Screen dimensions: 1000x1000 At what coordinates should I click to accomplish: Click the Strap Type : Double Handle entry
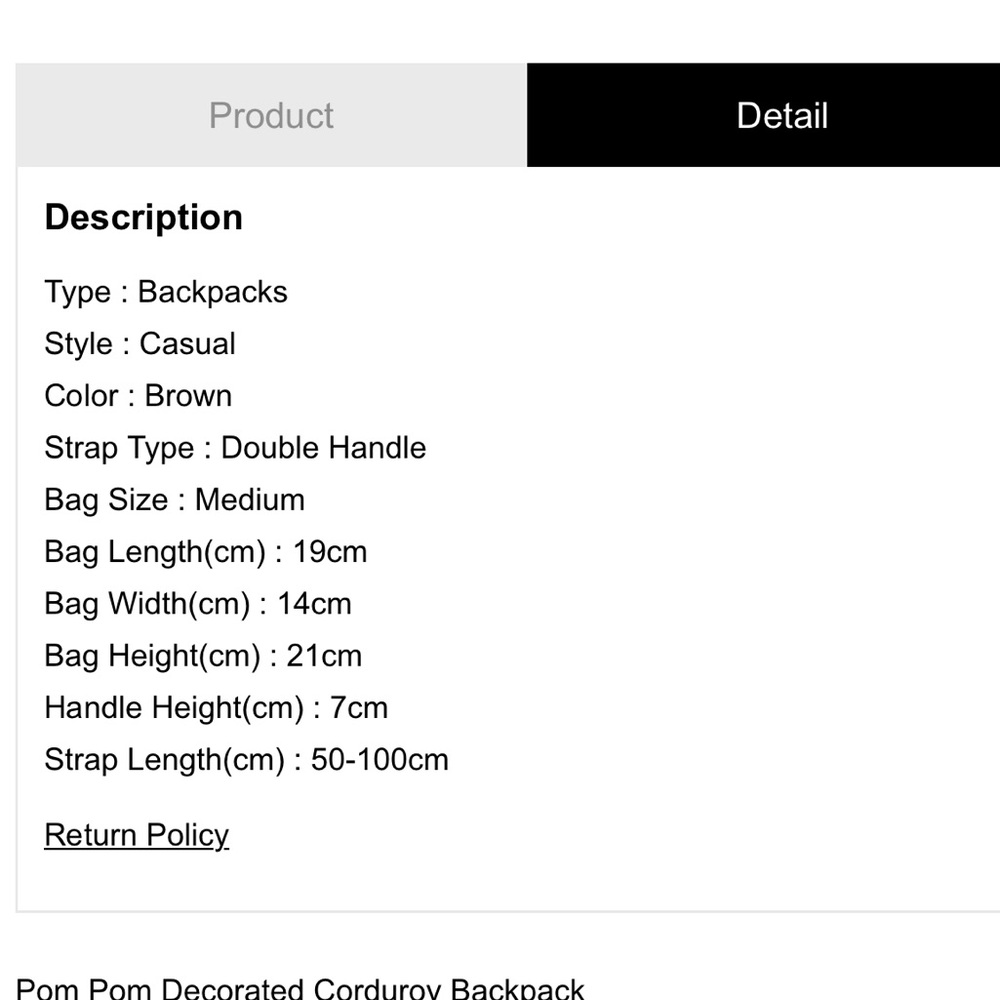pos(235,448)
